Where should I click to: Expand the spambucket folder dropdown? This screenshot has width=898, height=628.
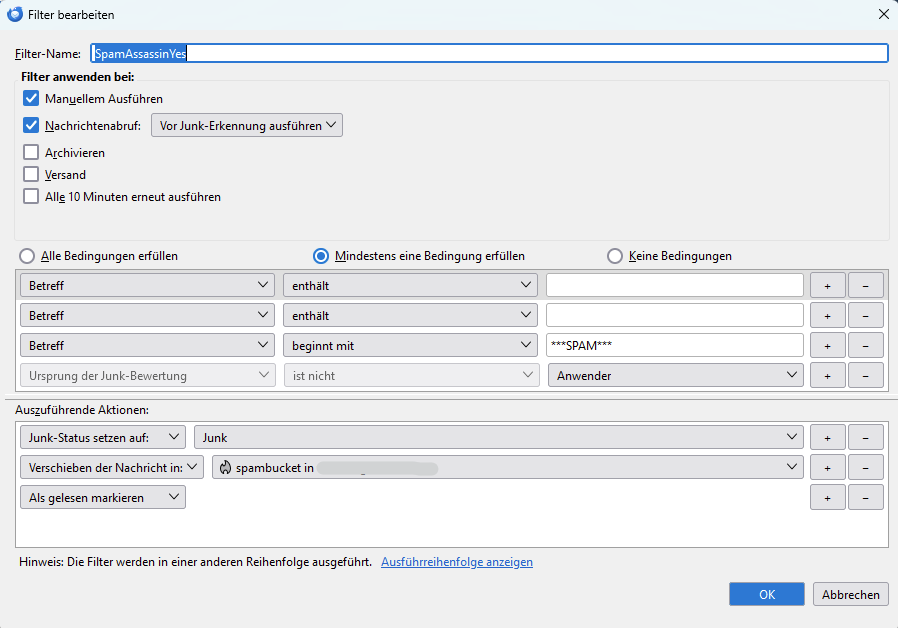point(508,467)
